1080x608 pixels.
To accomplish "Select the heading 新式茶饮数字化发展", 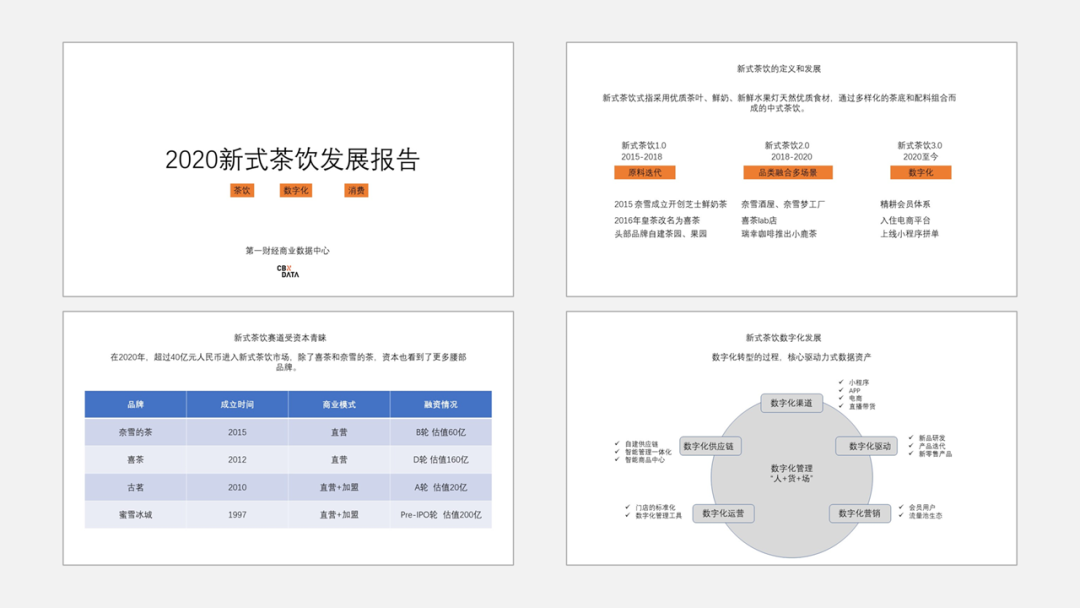I will [x=783, y=337].
